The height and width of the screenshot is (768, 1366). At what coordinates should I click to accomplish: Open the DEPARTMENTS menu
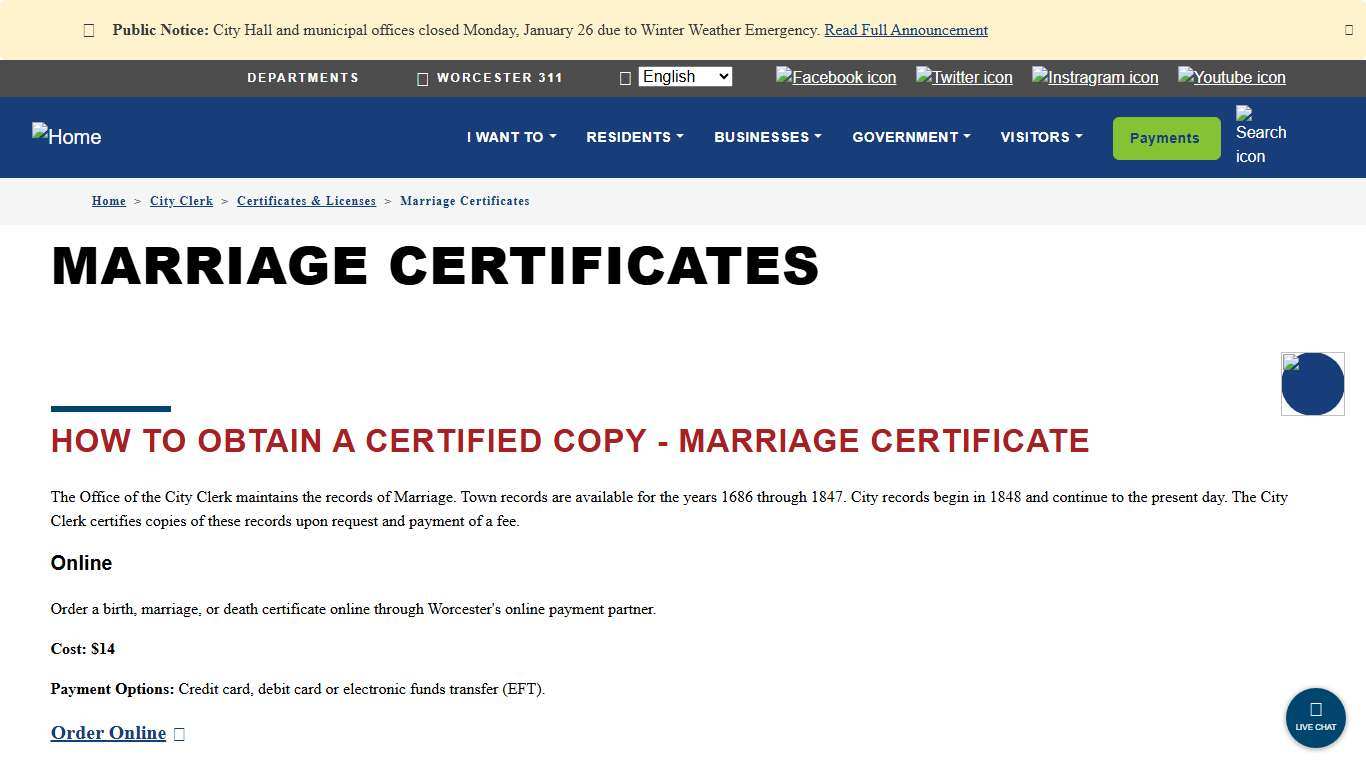point(303,77)
